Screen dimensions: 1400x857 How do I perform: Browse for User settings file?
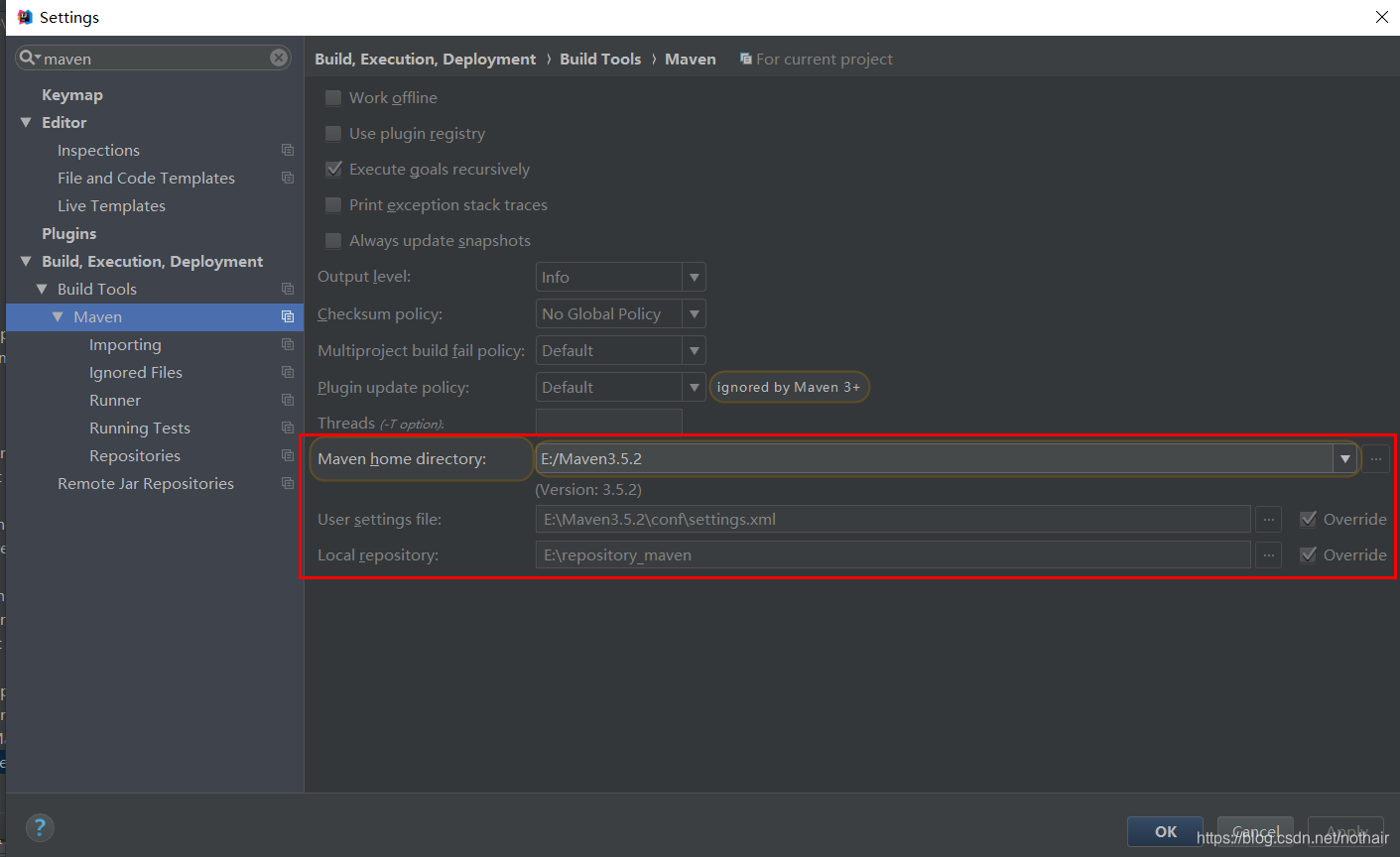pyautogui.click(x=1268, y=519)
